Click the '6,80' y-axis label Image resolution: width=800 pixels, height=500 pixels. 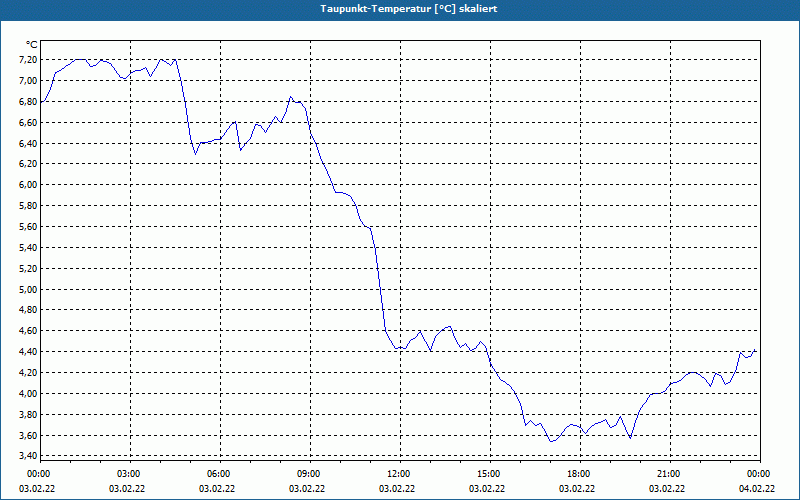pos(29,102)
